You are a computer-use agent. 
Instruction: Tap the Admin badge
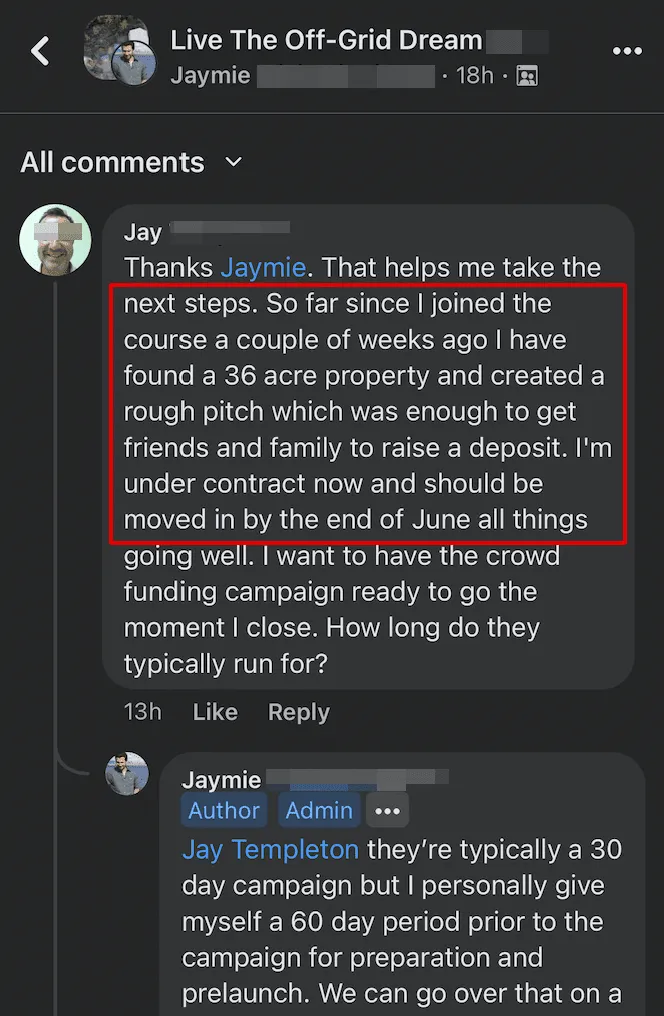click(319, 811)
